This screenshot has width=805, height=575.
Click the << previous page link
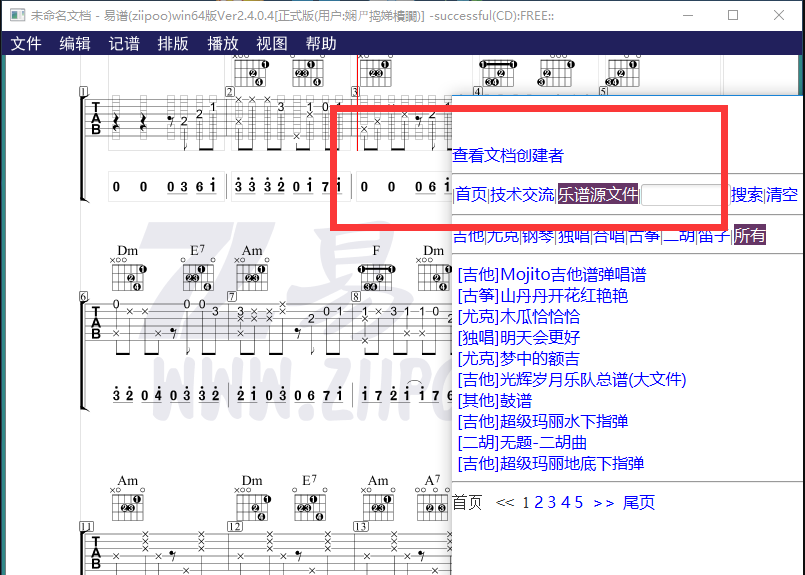(505, 503)
